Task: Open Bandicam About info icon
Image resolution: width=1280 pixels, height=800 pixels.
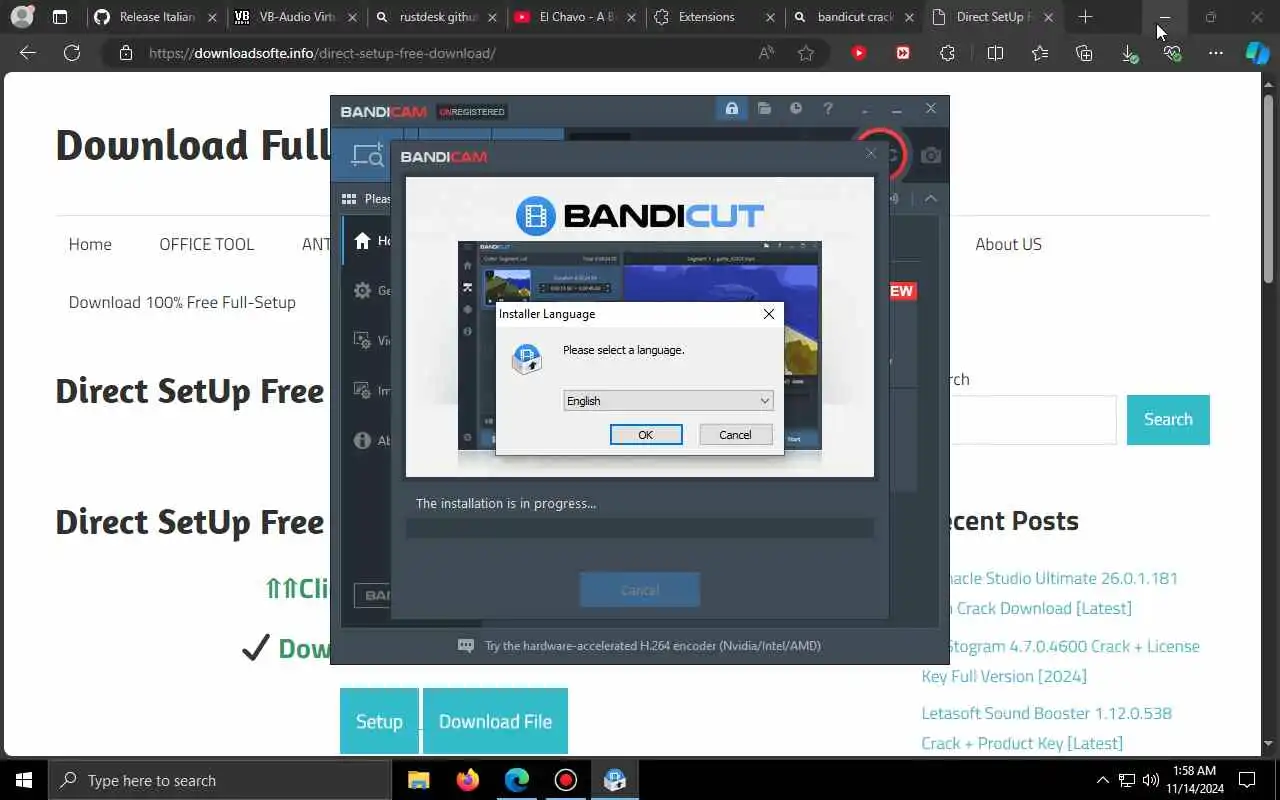Action: [362, 440]
